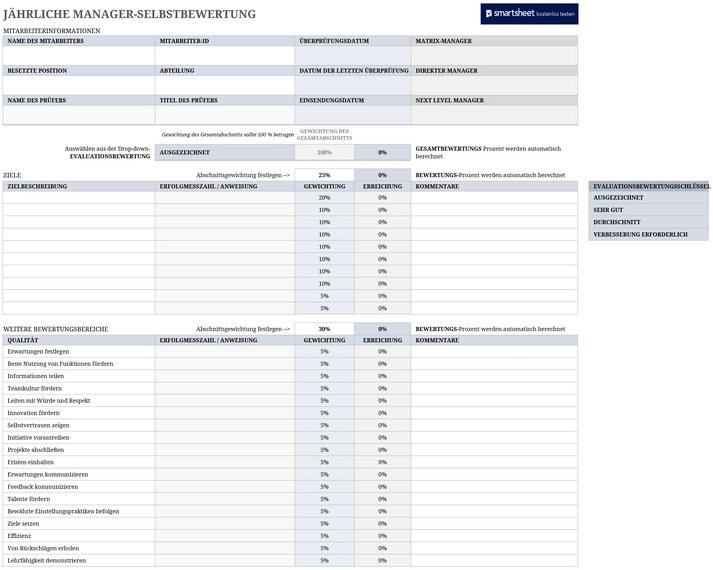Click the row Ziele setzen
The height and width of the screenshot is (570, 713).
point(290,524)
